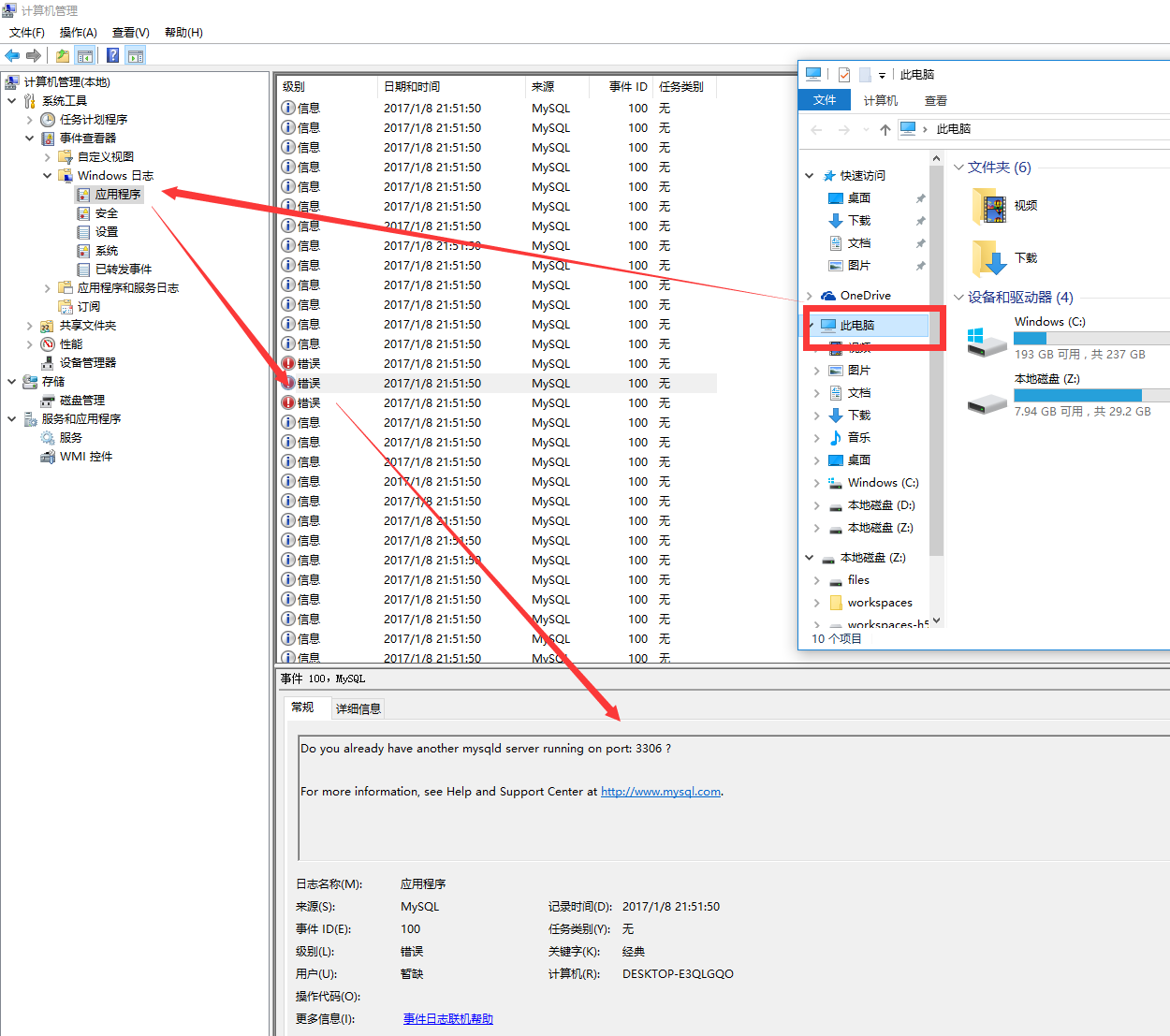Collapse the Windows 日志 tree branch
The image size is (1170, 1036).
click(x=48, y=175)
